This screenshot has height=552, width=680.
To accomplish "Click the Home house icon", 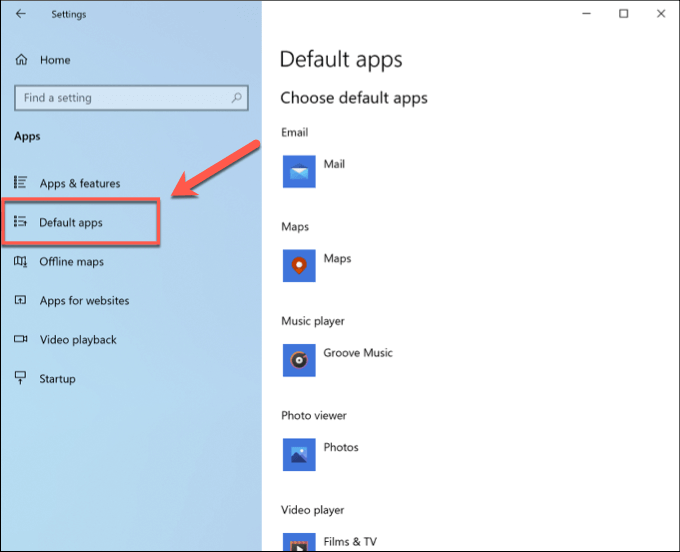I will click(21, 60).
